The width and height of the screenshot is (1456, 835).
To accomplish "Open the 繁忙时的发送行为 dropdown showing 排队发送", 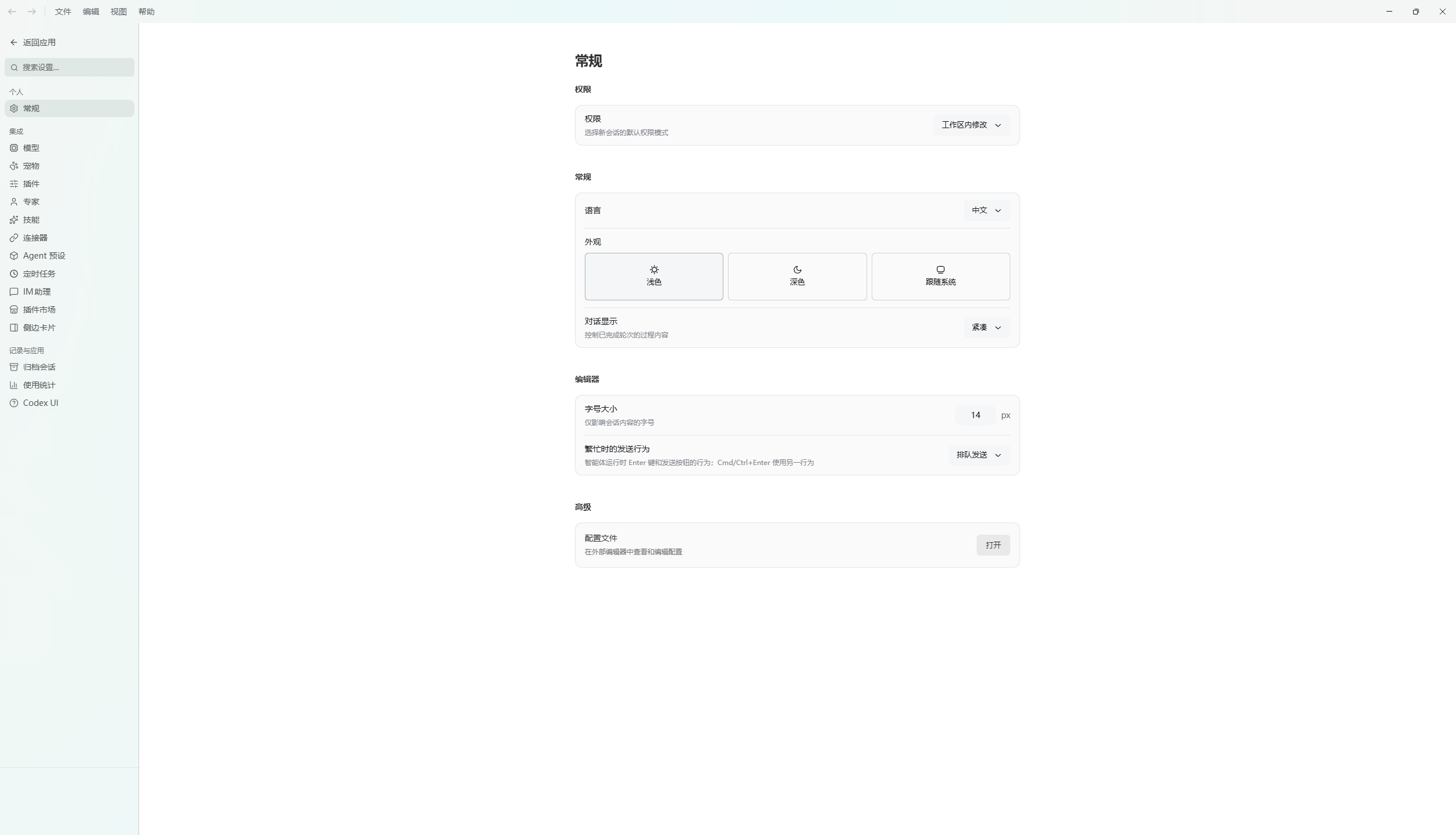I will (x=979, y=455).
